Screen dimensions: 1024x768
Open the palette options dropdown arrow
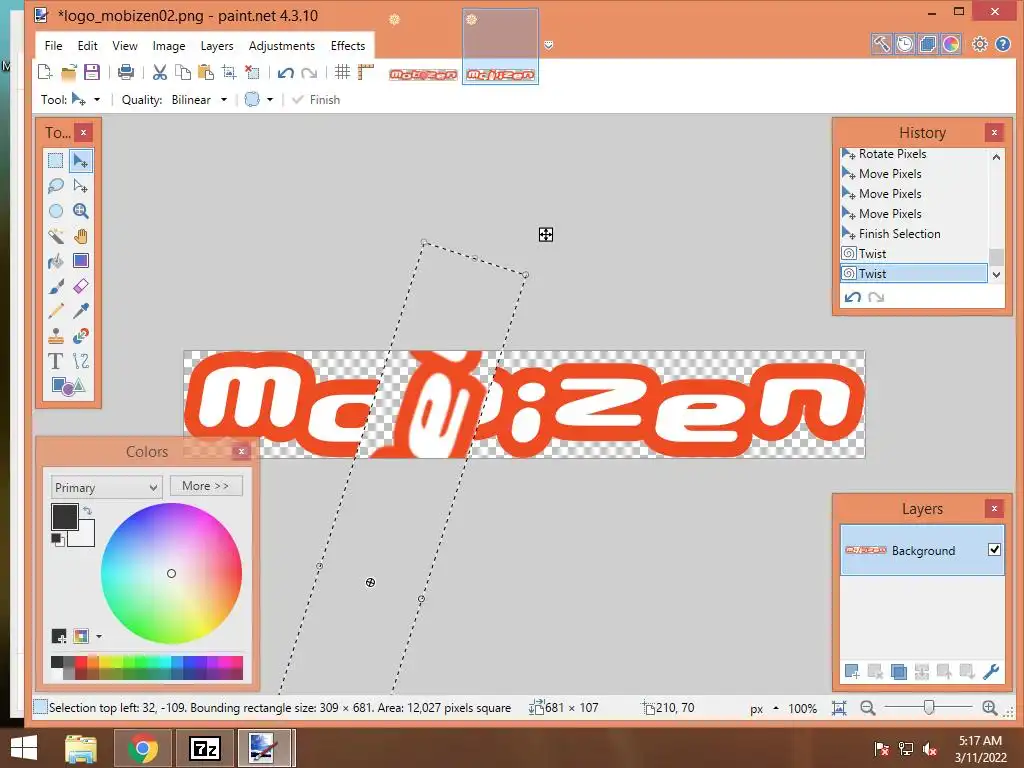(x=99, y=636)
